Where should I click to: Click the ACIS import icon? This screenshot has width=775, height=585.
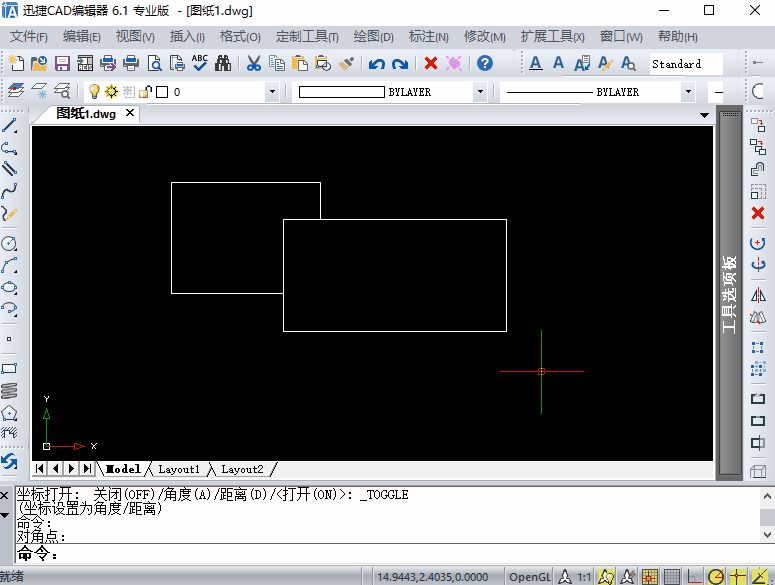(x=85, y=63)
